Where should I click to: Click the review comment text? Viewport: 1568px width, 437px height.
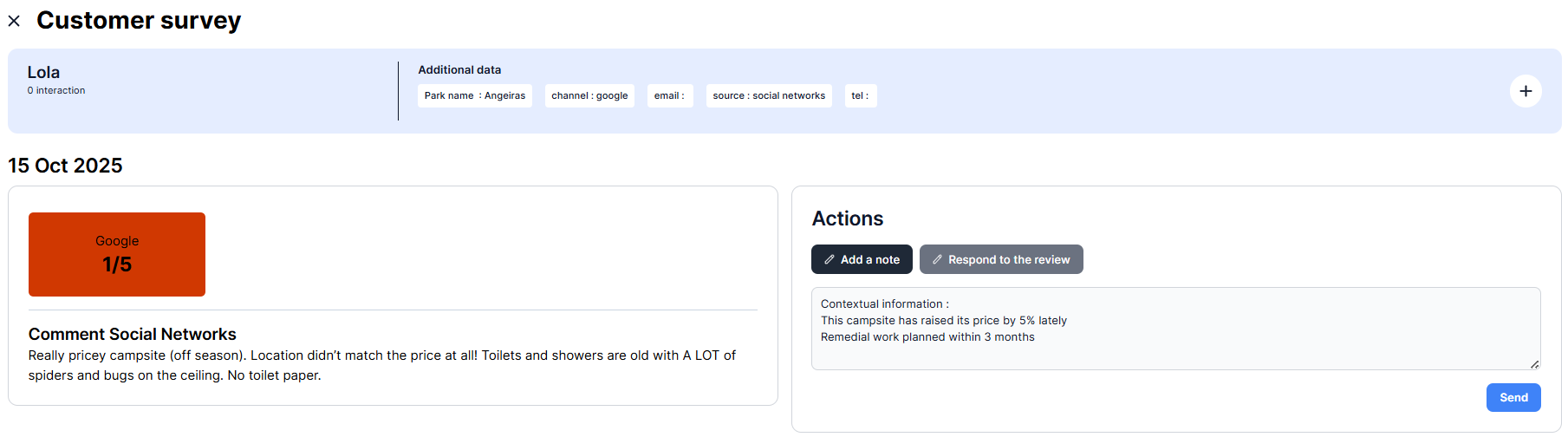[x=381, y=365]
